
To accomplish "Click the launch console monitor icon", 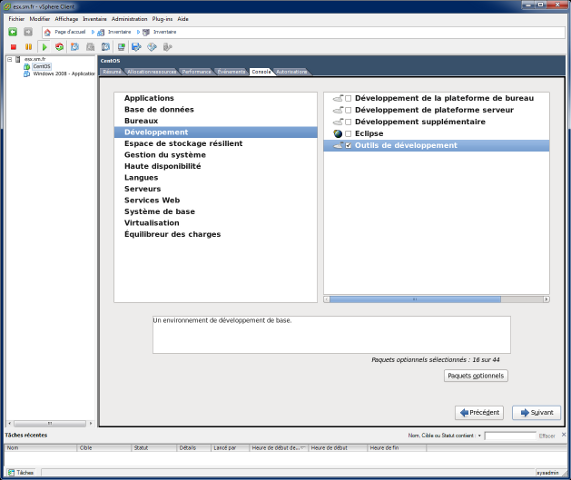I will [x=121, y=47].
